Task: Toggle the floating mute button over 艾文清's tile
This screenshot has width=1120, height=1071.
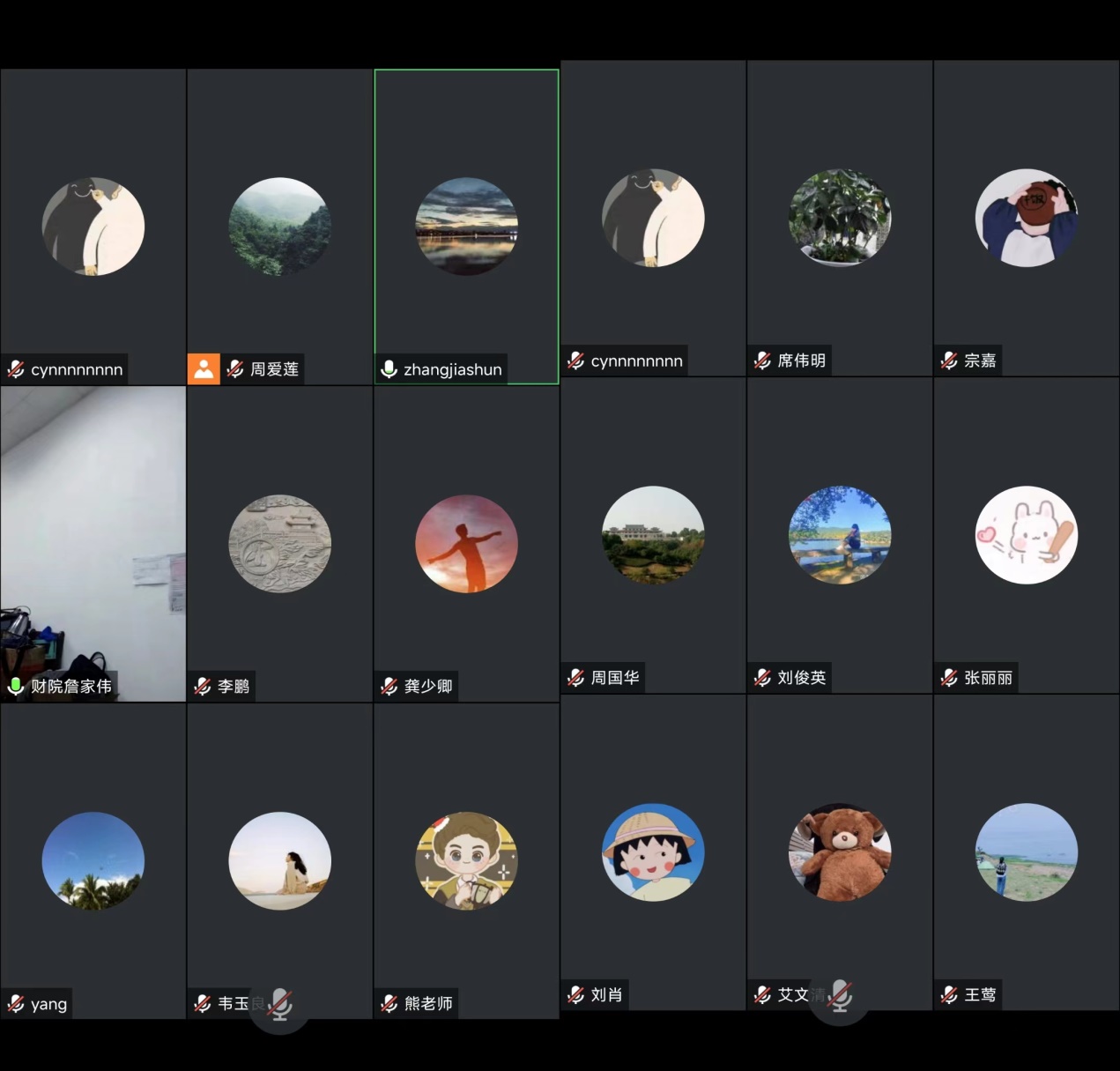Action: click(x=840, y=995)
